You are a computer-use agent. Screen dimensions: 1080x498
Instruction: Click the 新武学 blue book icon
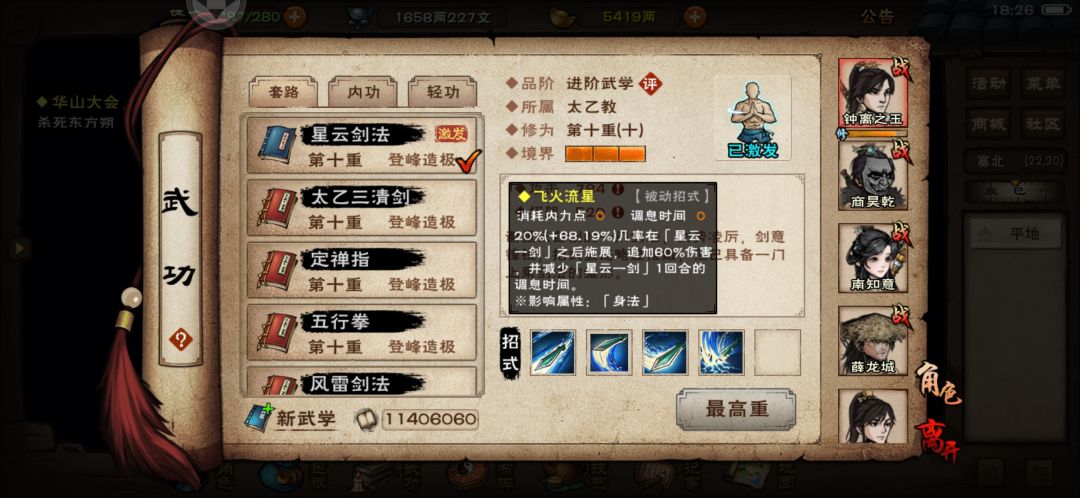click(259, 418)
